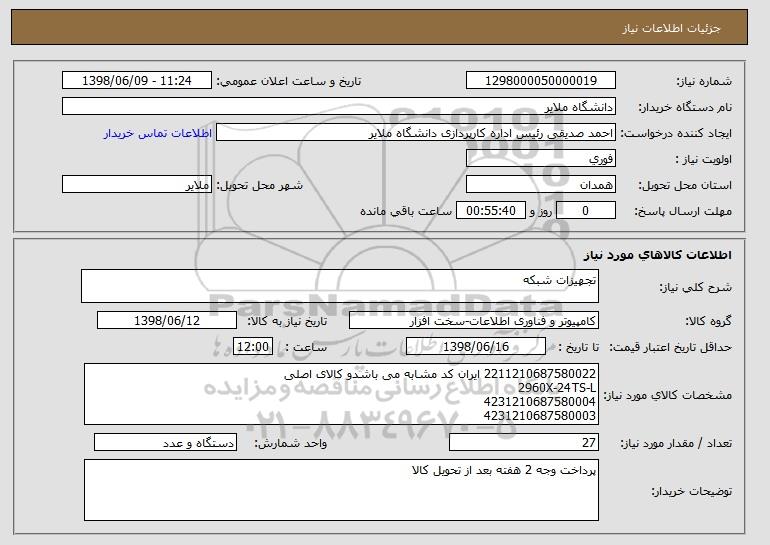Click the announcement date field 1398/06/09 - 11:24

pos(137,81)
